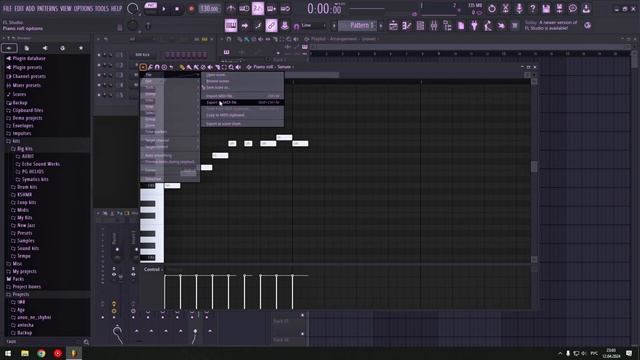Stop playback with the stop button
The height and width of the screenshot is (360, 640).
[177, 9]
